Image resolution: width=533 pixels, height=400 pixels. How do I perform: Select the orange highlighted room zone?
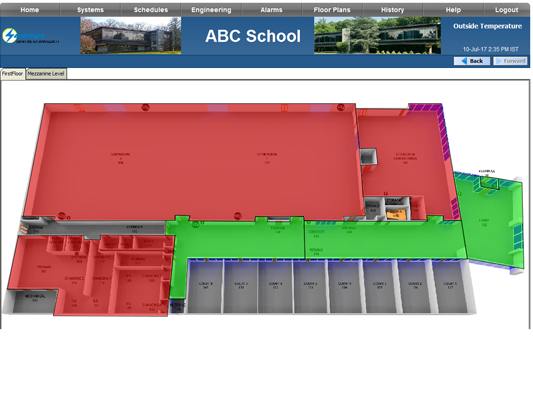[396, 213]
